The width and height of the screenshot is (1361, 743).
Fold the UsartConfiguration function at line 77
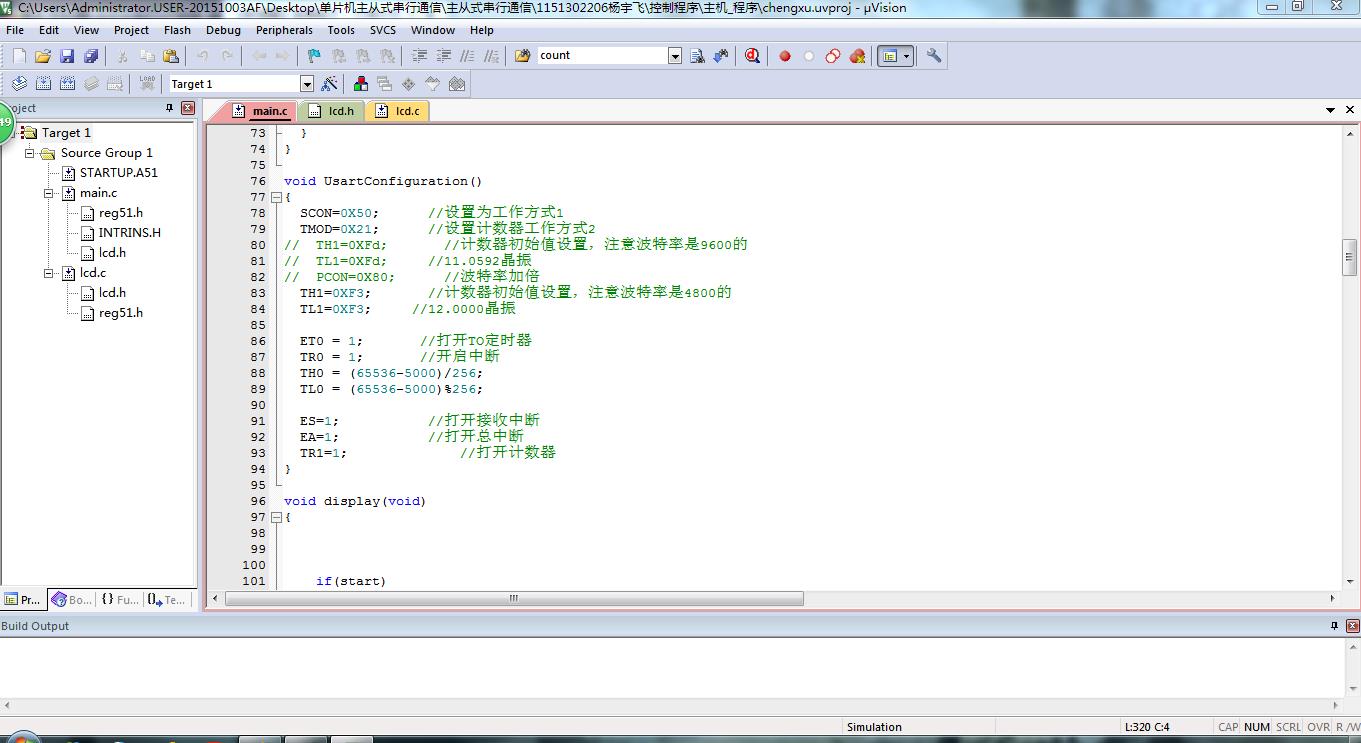point(277,197)
